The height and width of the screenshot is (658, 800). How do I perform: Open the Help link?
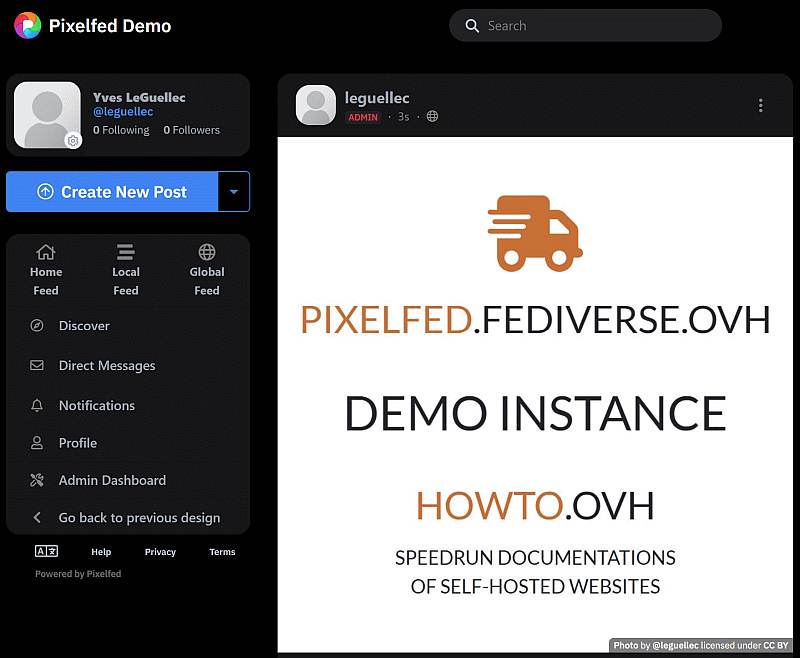[x=101, y=552]
